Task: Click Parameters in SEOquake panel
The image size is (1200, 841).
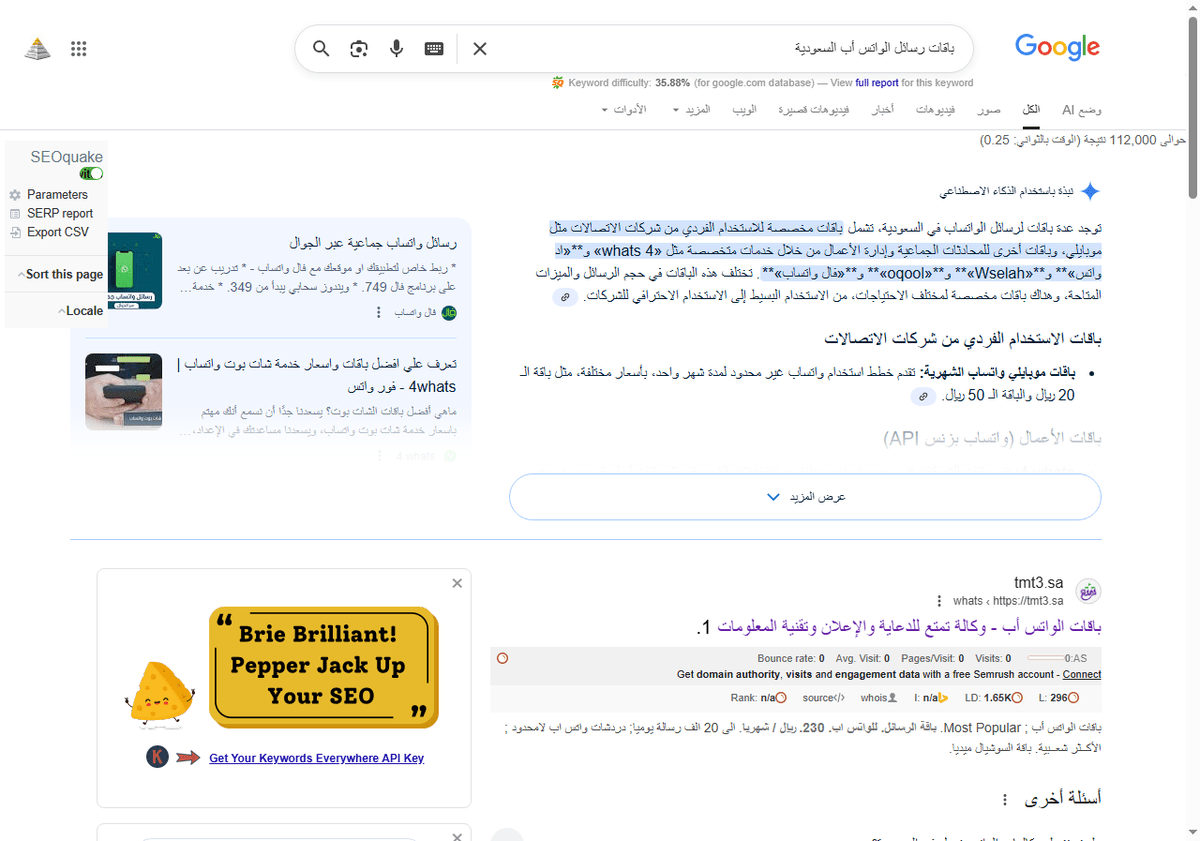Action: click(x=57, y=195)
